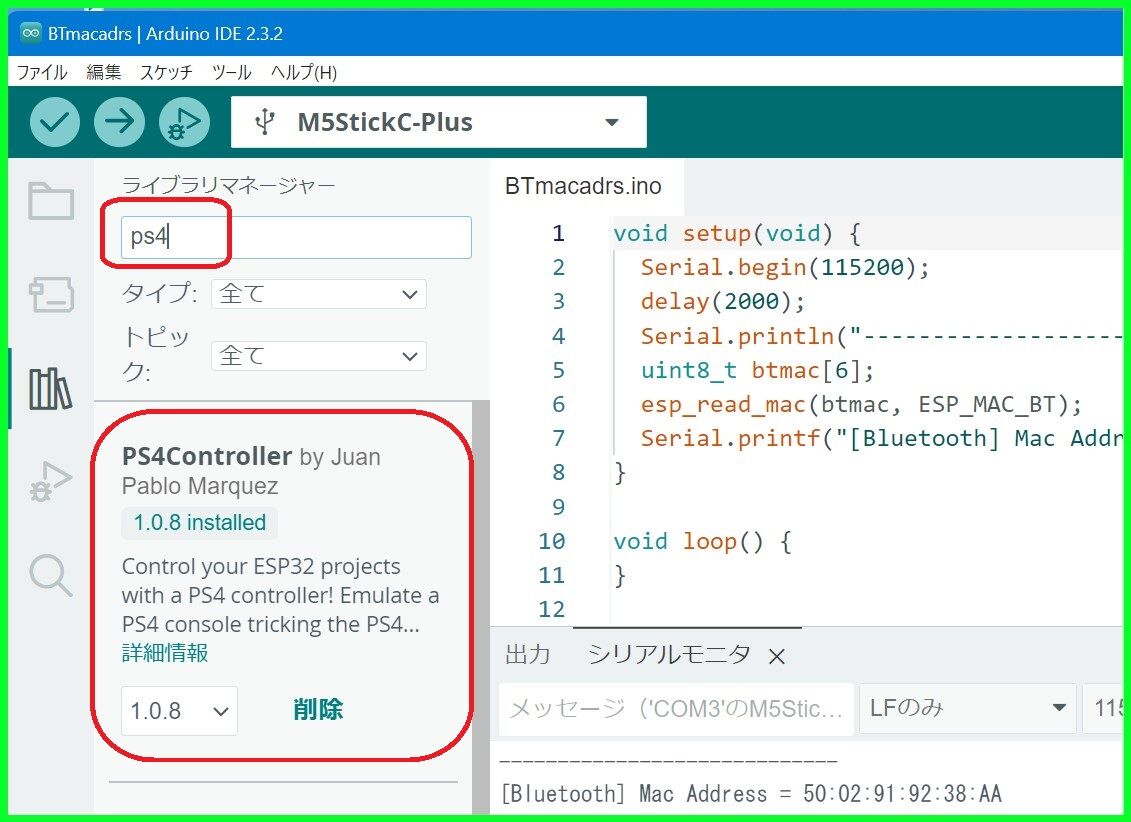Switch to the 出力 tab
Image resolution: width=1131 pixels, height=822 pixels.
527,655
